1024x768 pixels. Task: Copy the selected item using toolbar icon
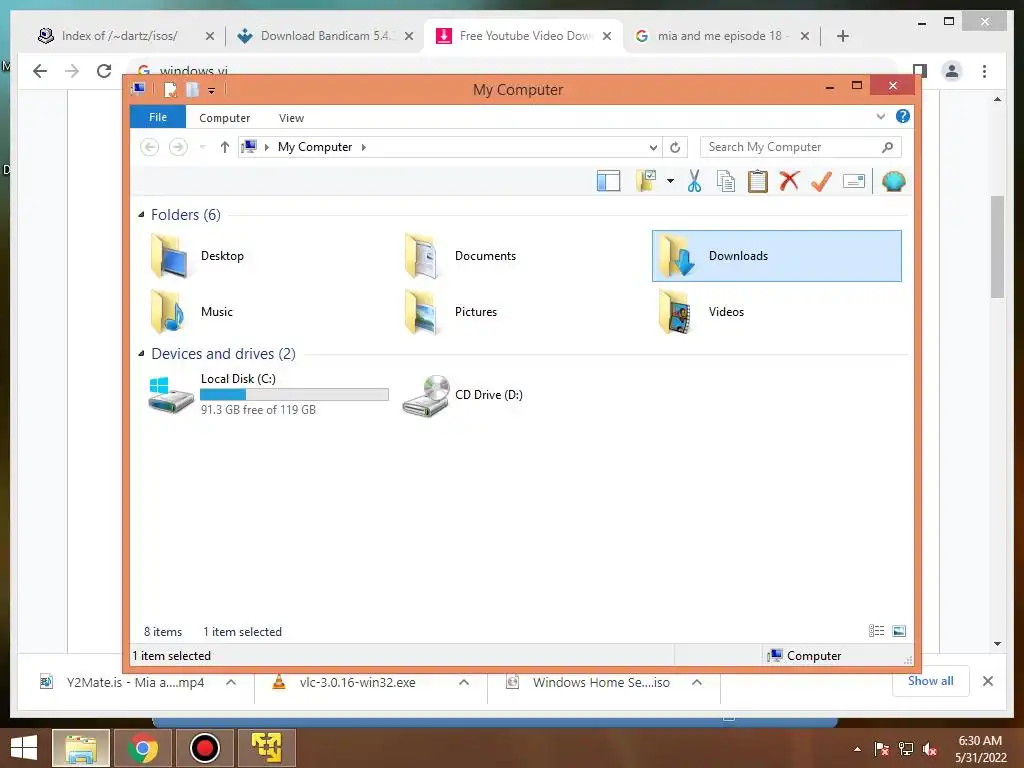point(726,181)
